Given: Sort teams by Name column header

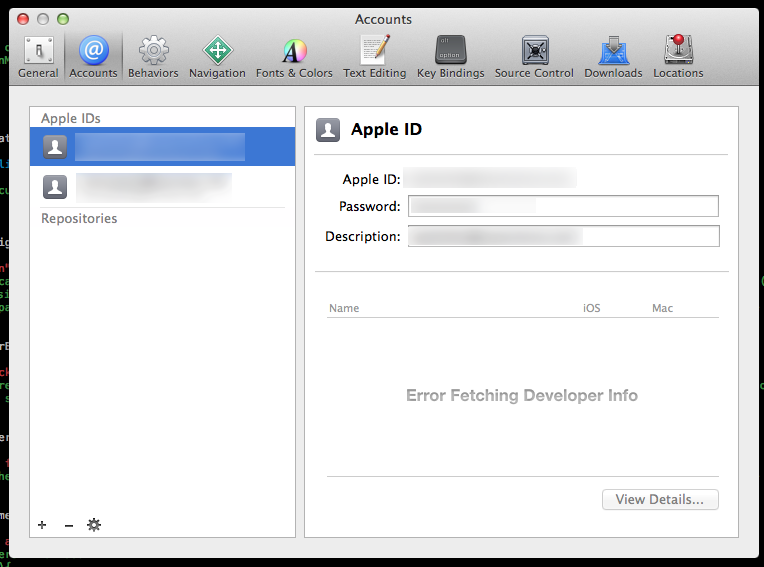Looking at the screenshot, I should click(x=344, y=308).
